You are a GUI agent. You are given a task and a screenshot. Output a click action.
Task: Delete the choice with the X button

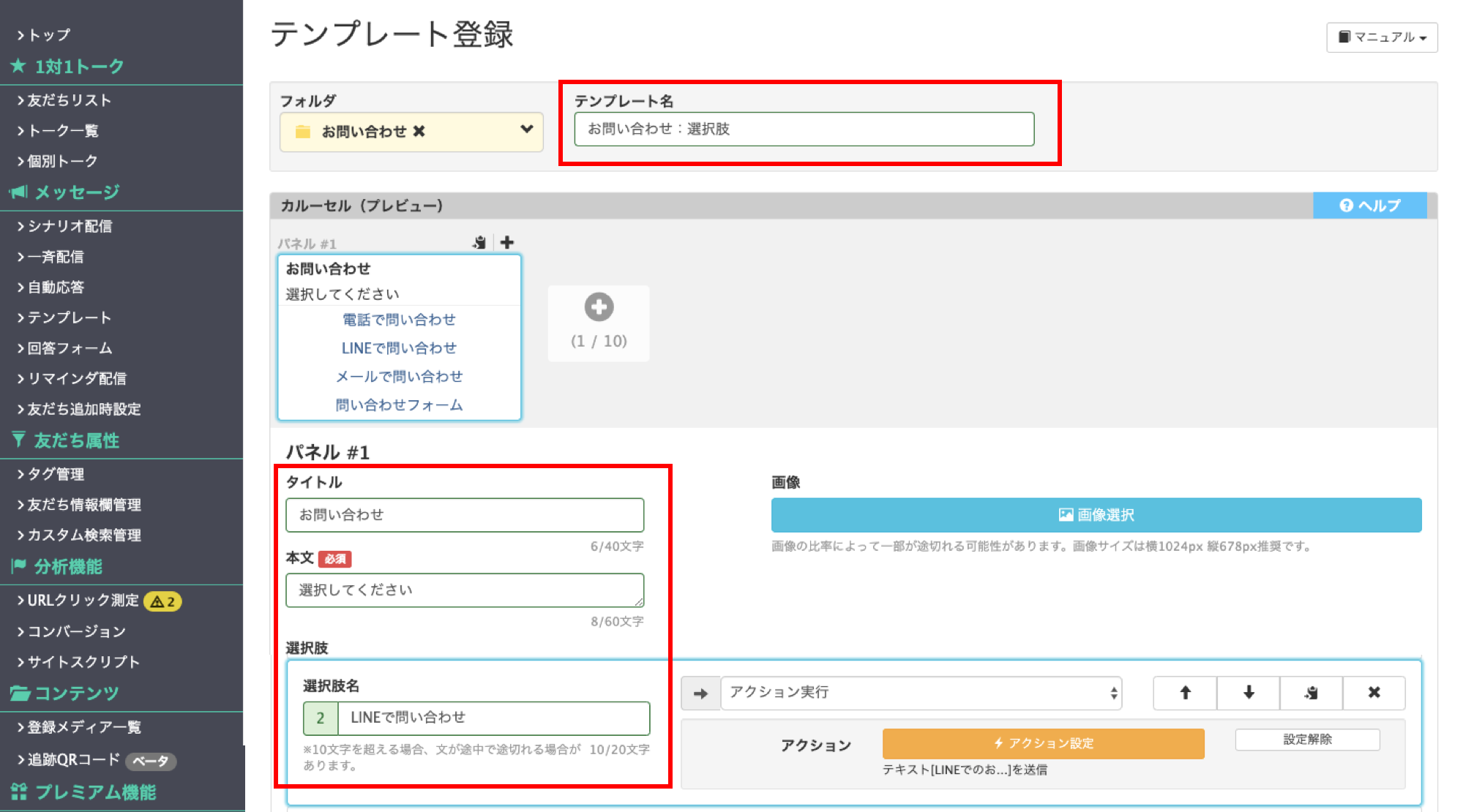(1374, 693)
